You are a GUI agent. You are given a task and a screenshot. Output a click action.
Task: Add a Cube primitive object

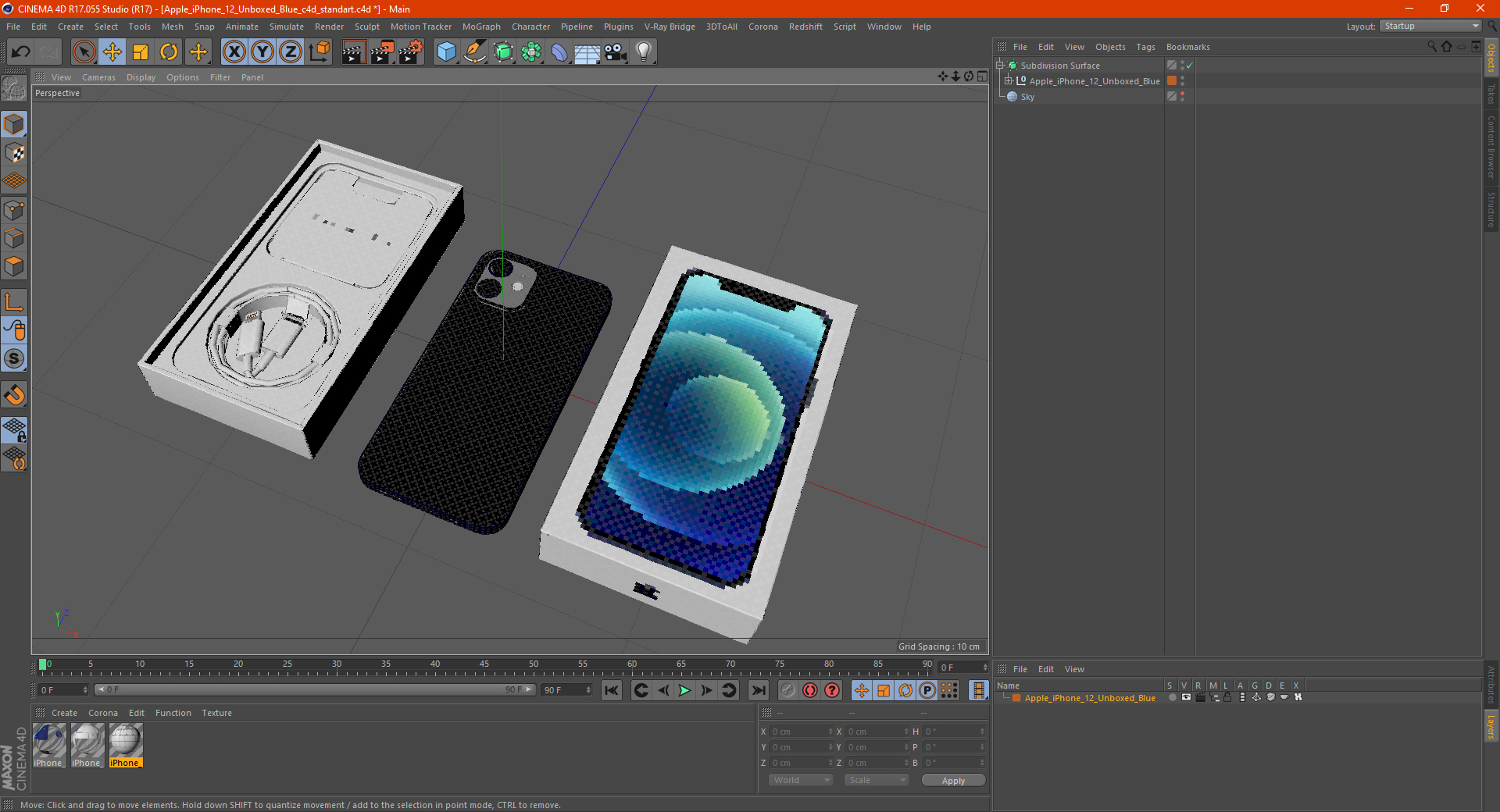click(446, 52)
